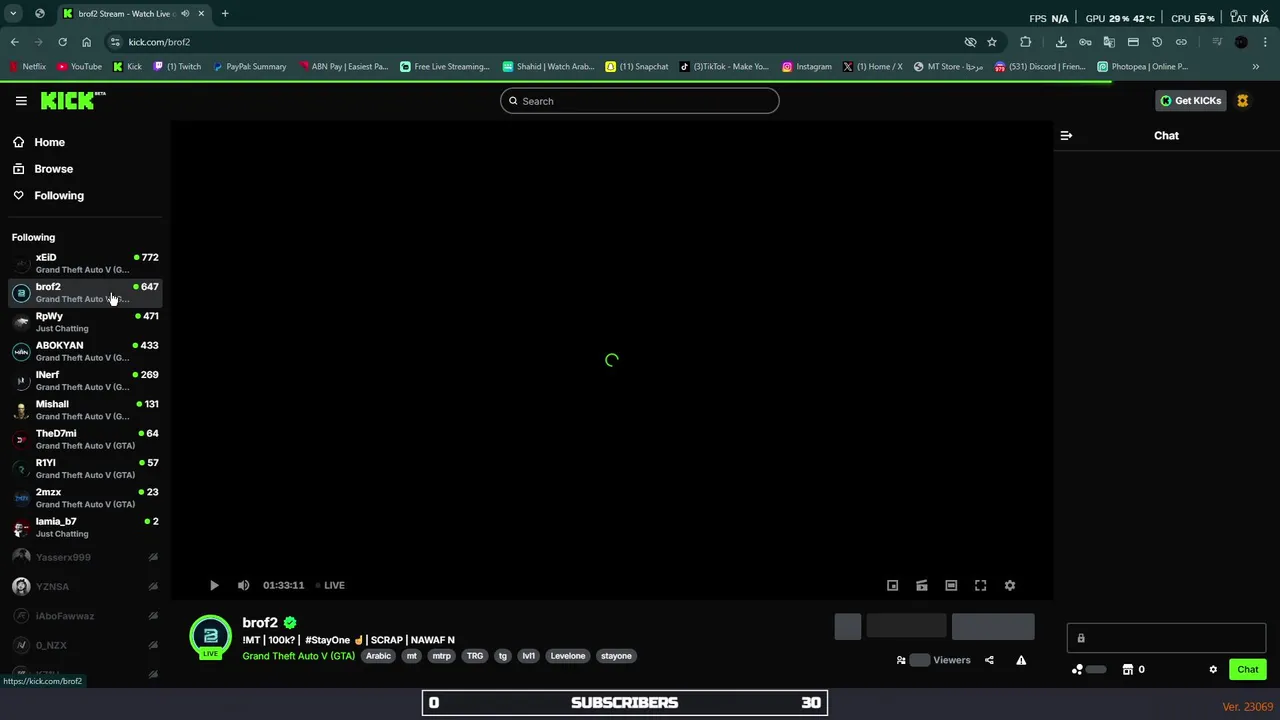This screenshot has width=1280, height=720.
Task: Mute the player volume icon
Action: click(243, 586)
